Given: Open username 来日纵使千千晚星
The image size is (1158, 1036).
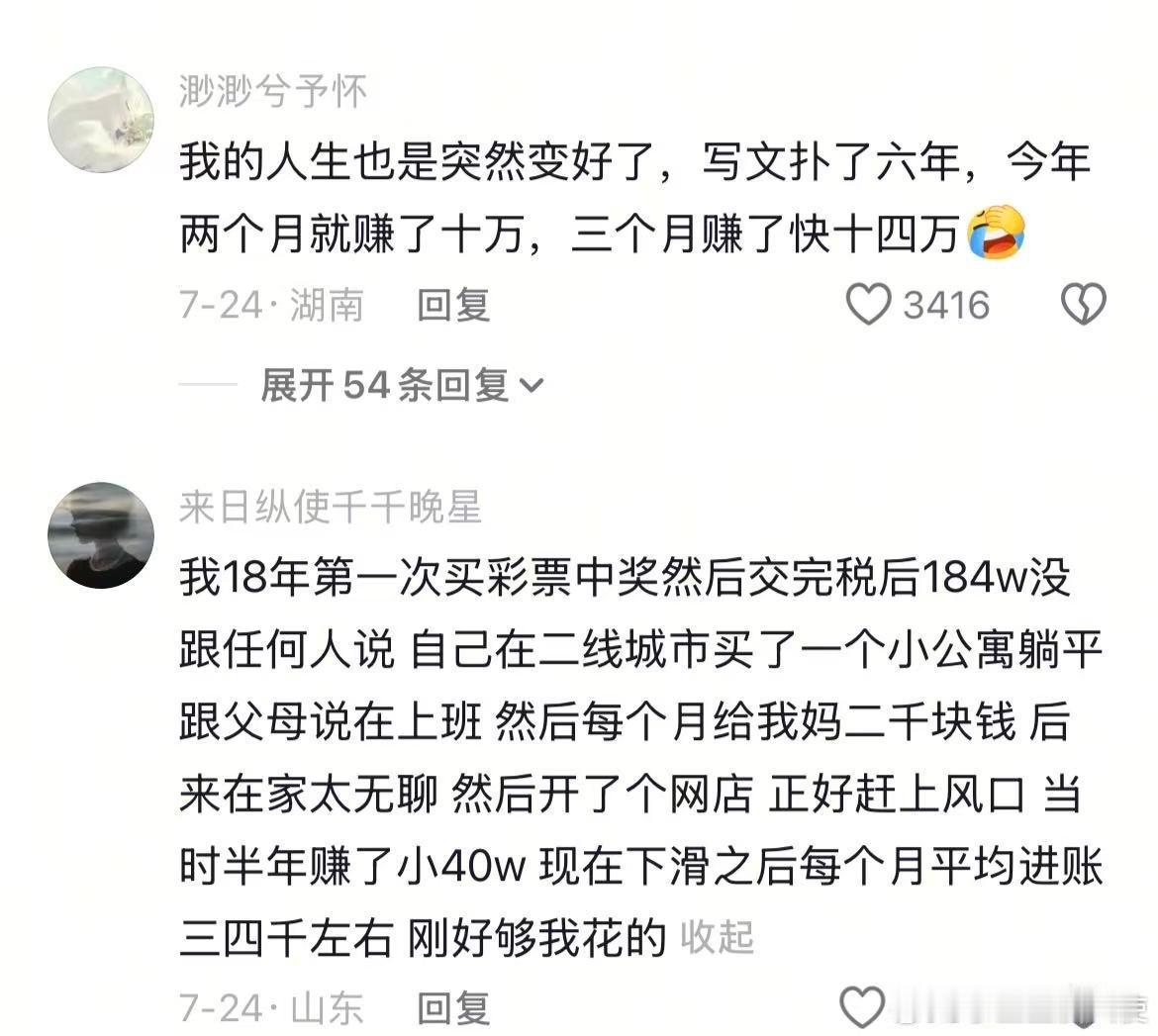Looking at the screenshot, I should (331, 508).
